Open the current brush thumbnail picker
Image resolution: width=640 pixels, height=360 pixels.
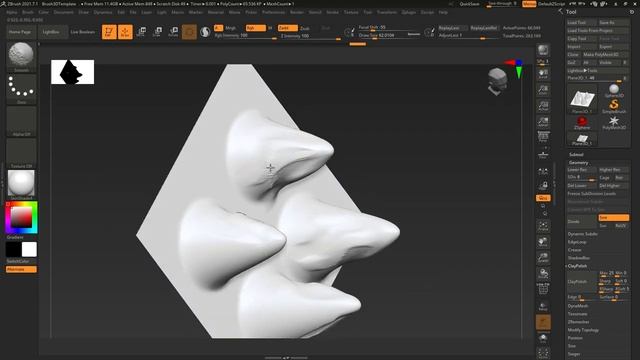click(x=21, y=55)
